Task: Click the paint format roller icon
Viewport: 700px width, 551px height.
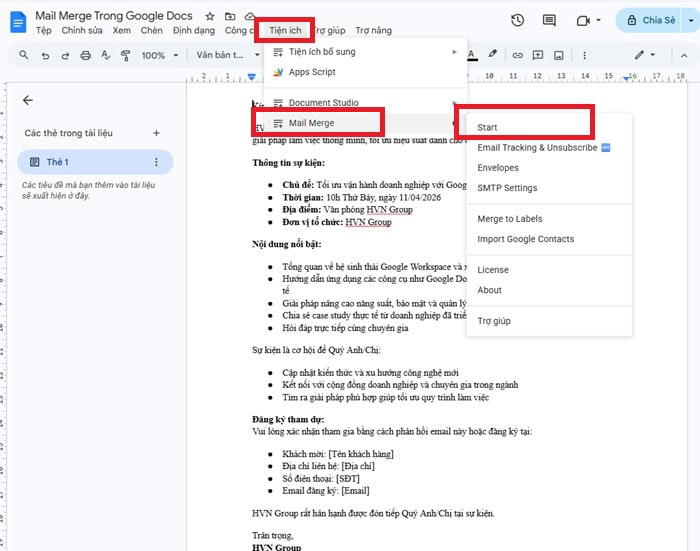Action: [125, 55]
